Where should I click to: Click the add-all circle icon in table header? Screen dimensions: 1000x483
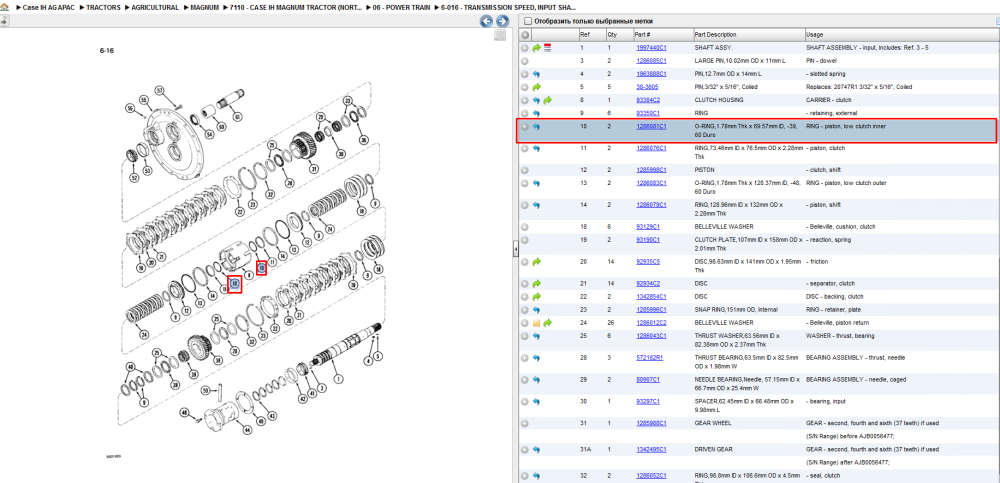click(x=524, y=34)
